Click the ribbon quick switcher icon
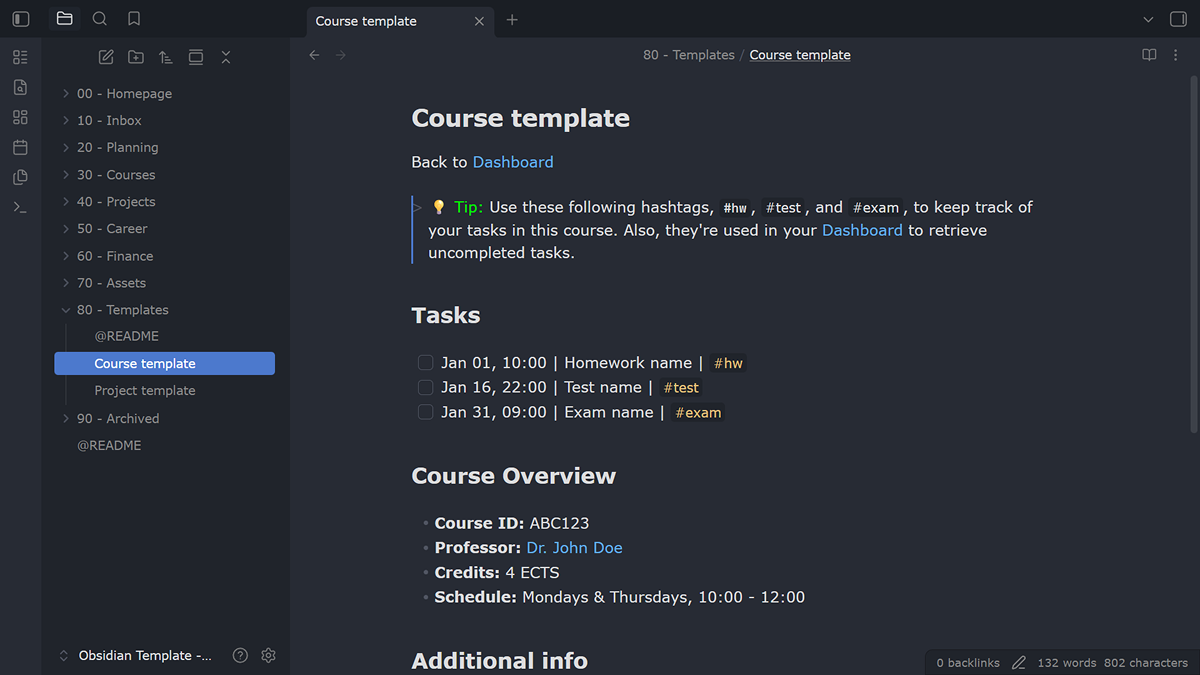The height and width of the screenshot is (675, 1200). (x=21, y=57)
